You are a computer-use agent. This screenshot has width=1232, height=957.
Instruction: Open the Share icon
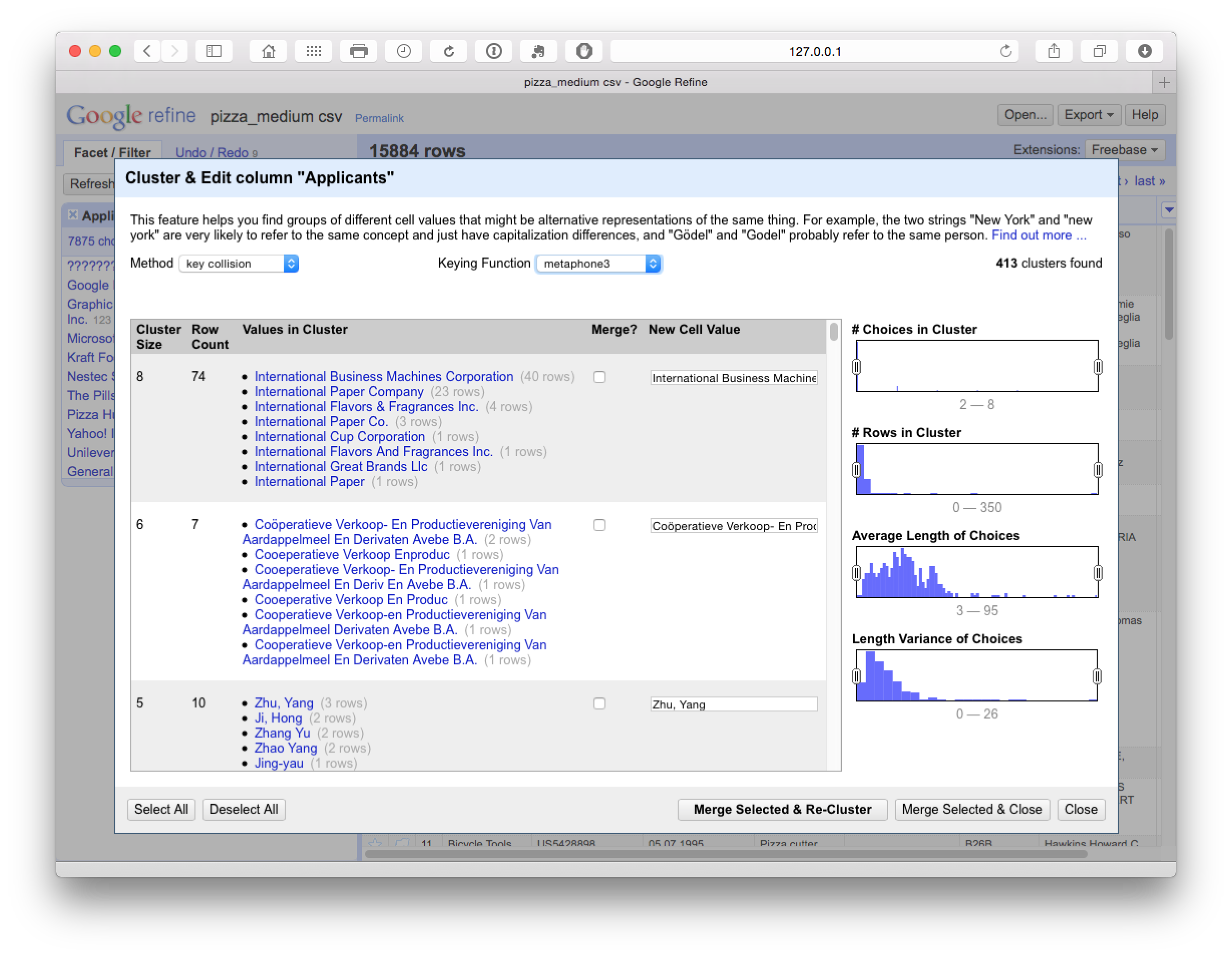point(1054,51)
